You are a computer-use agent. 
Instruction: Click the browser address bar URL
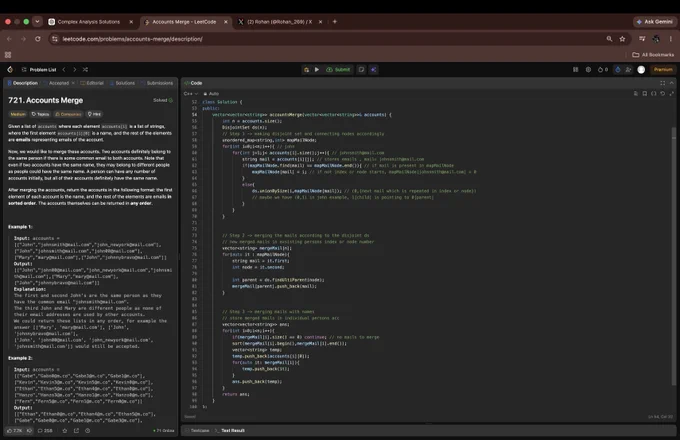[x=132, y=39]
